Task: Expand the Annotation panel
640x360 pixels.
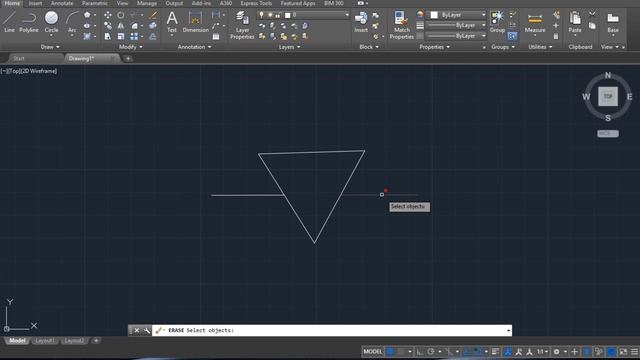Action: [x=194, y=47]
